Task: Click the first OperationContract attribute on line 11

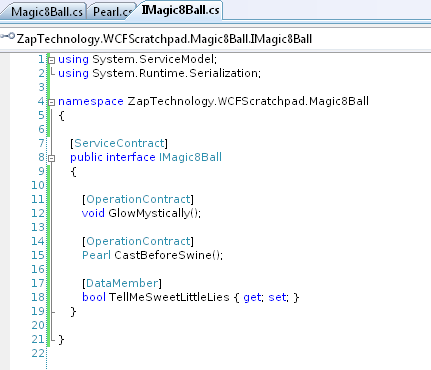Action: pos(138,199)
